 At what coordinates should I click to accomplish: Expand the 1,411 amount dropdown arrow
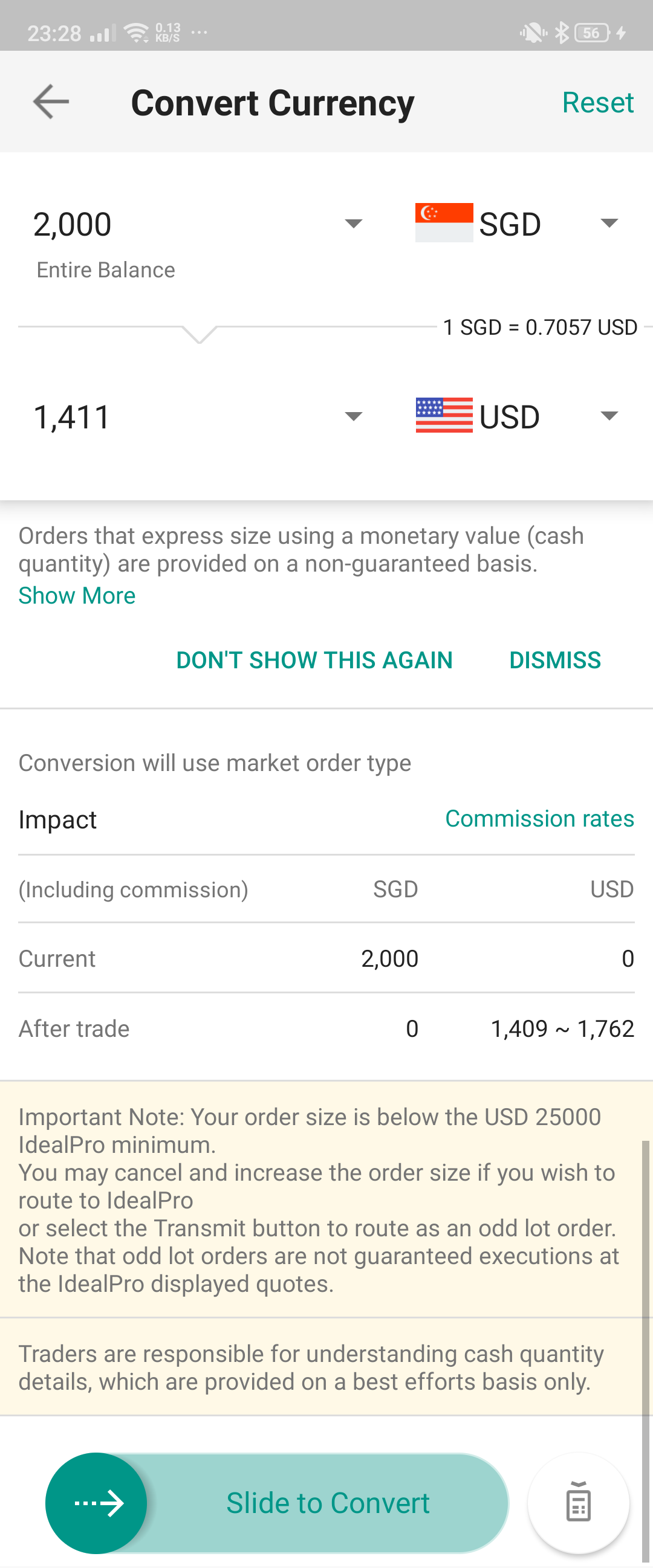[x=353, y=416]
